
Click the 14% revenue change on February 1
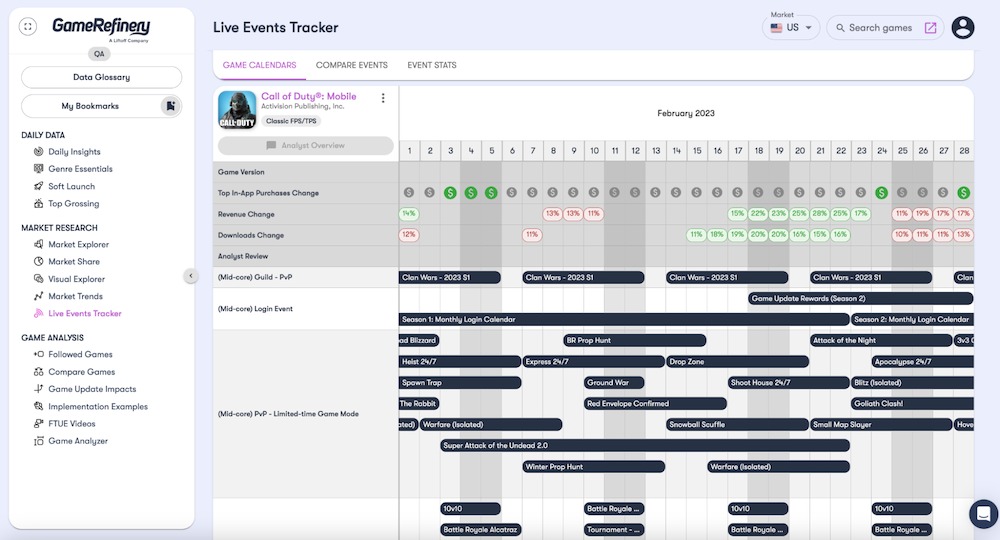click(x=409, y=214)
